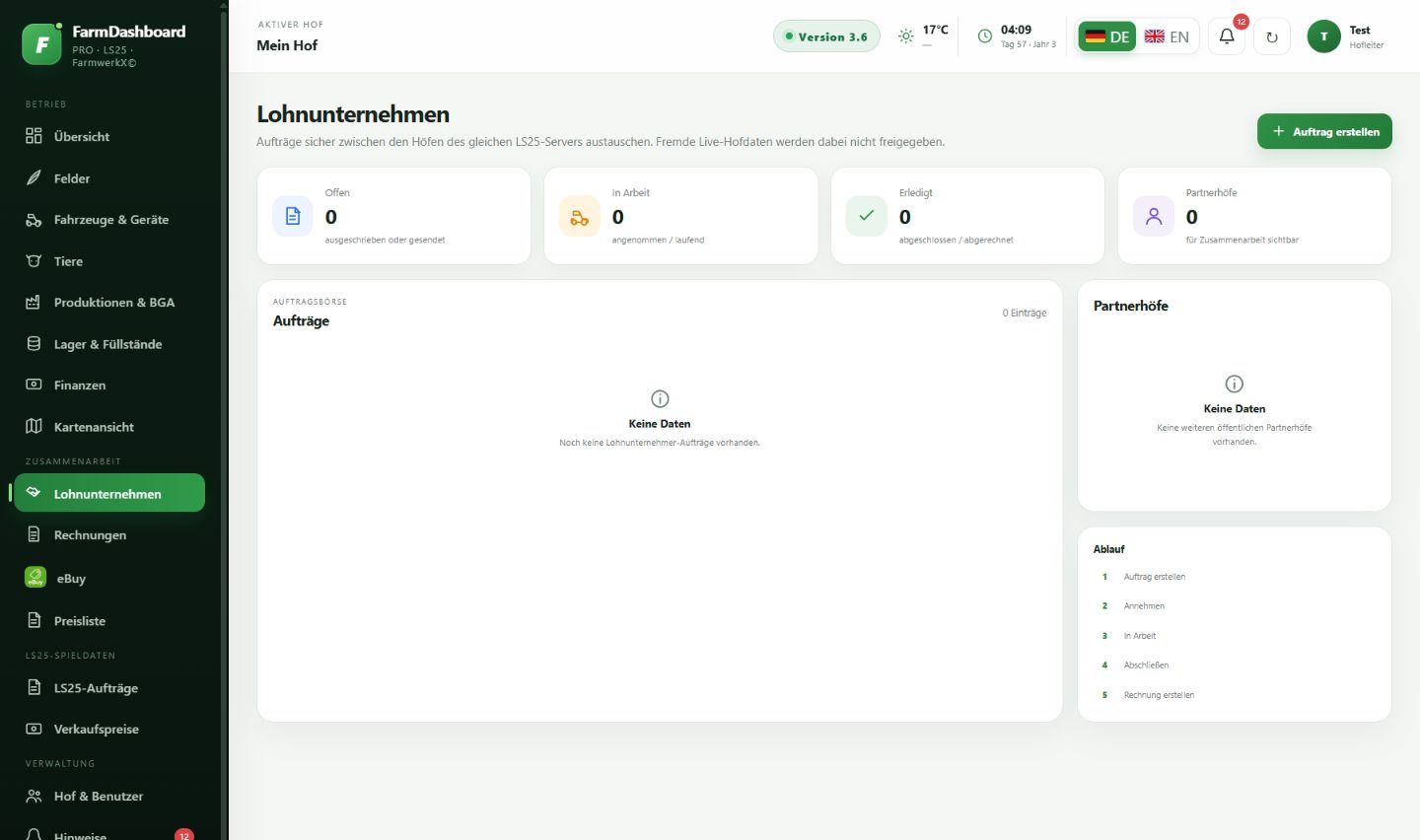Click 'Abschließen' step in Ablauf list
Viewport: 1420px width, 840px height.
point(1146,665)
